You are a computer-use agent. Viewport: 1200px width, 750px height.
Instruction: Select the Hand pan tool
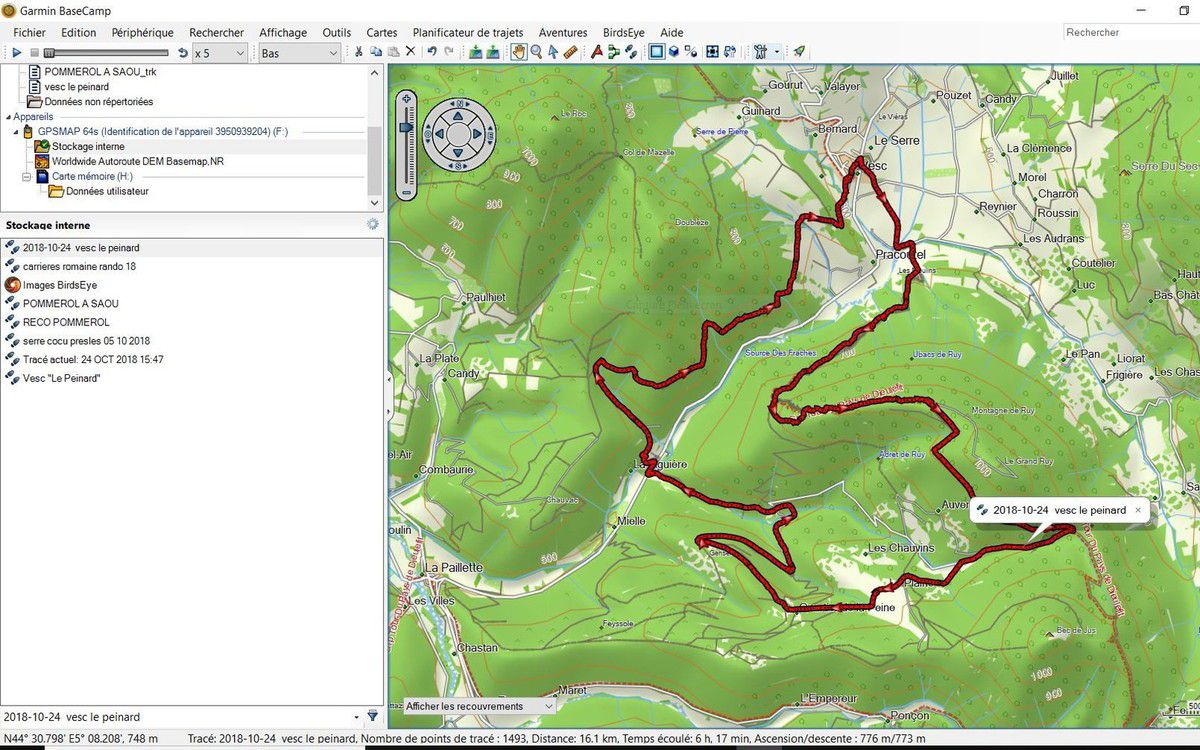pyautogui.click(x=519, y=52)
